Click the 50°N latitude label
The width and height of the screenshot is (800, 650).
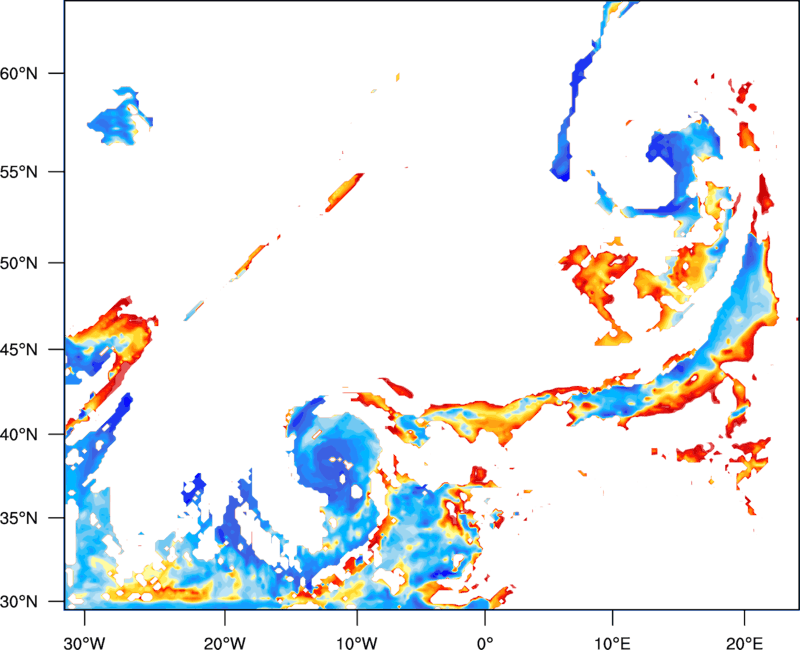tap(19, 263)
